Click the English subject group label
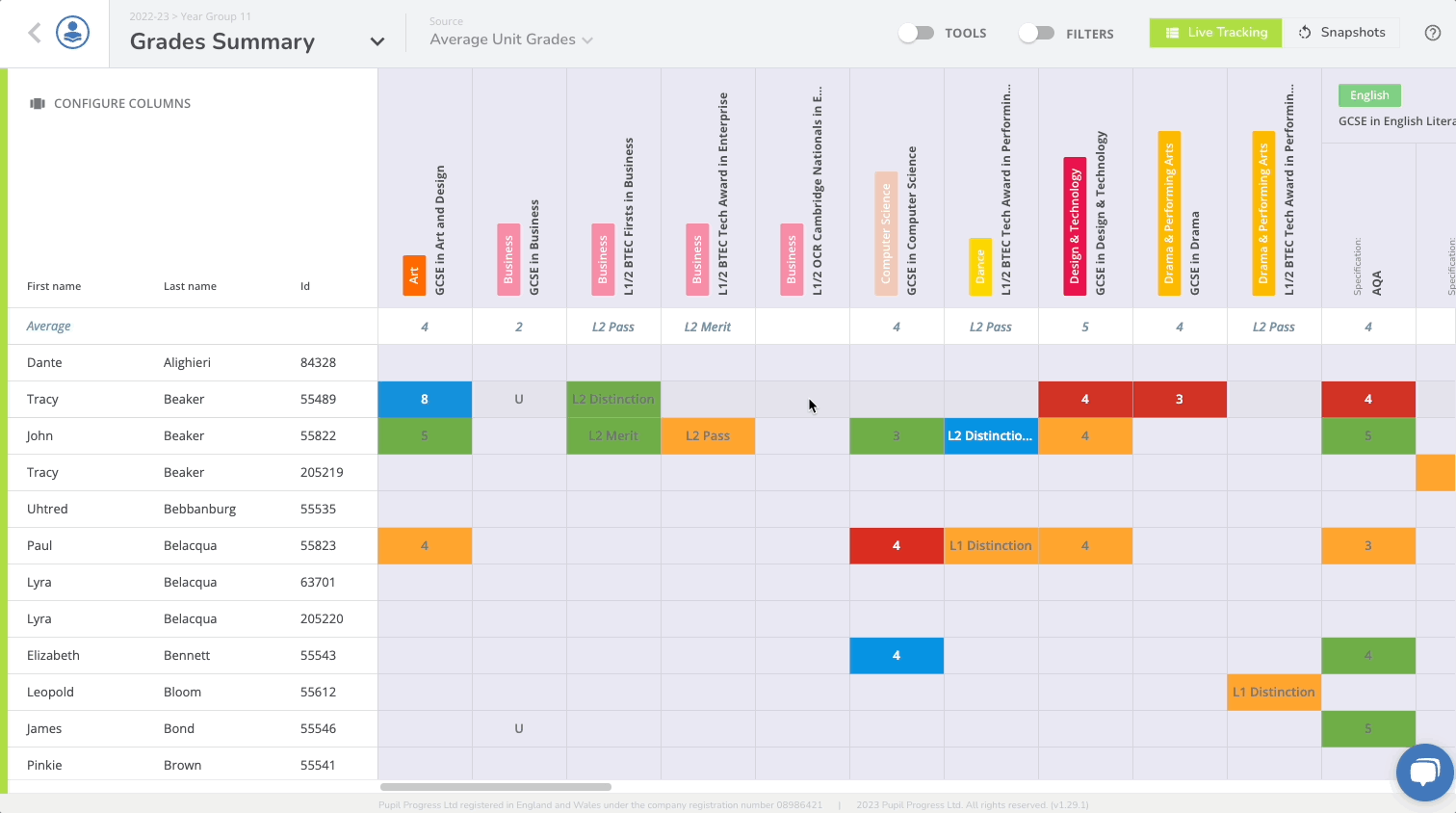Screen dimensions: 1456x813 [1369, 95]
